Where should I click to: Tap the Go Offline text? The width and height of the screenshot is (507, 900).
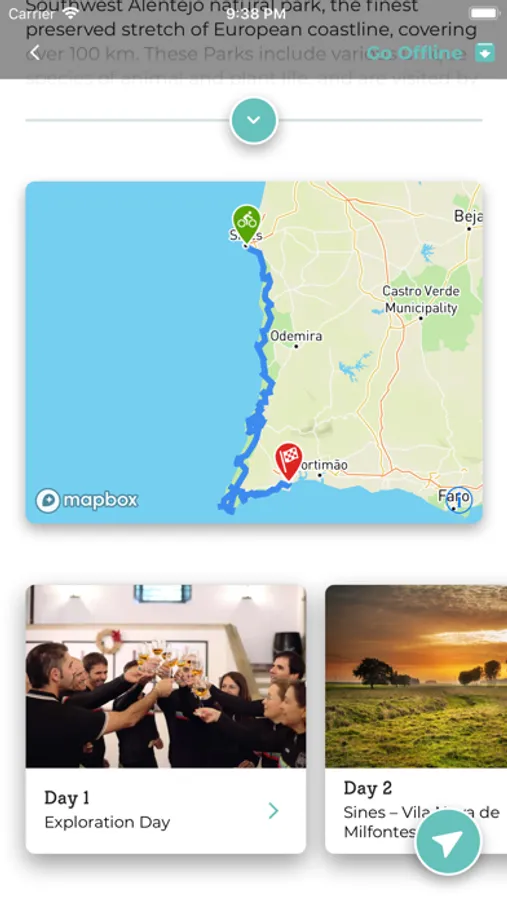click(x=415, y=53)
